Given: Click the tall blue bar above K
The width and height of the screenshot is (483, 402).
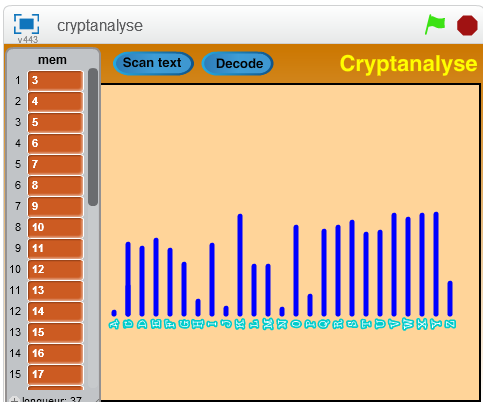Looking at the screenshot, I should pos(240,265).
